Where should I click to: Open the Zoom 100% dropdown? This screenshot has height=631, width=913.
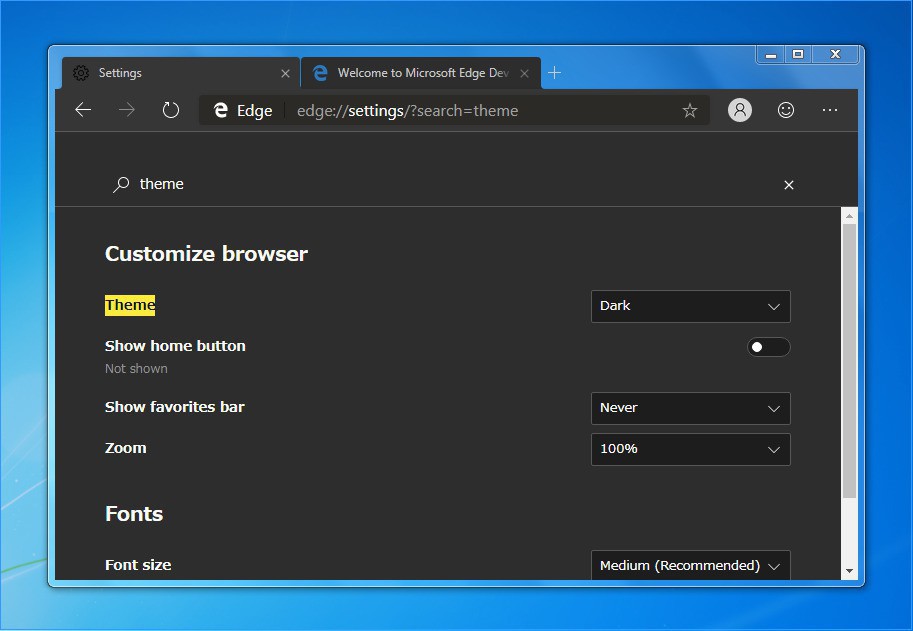(x=690, y=449)
